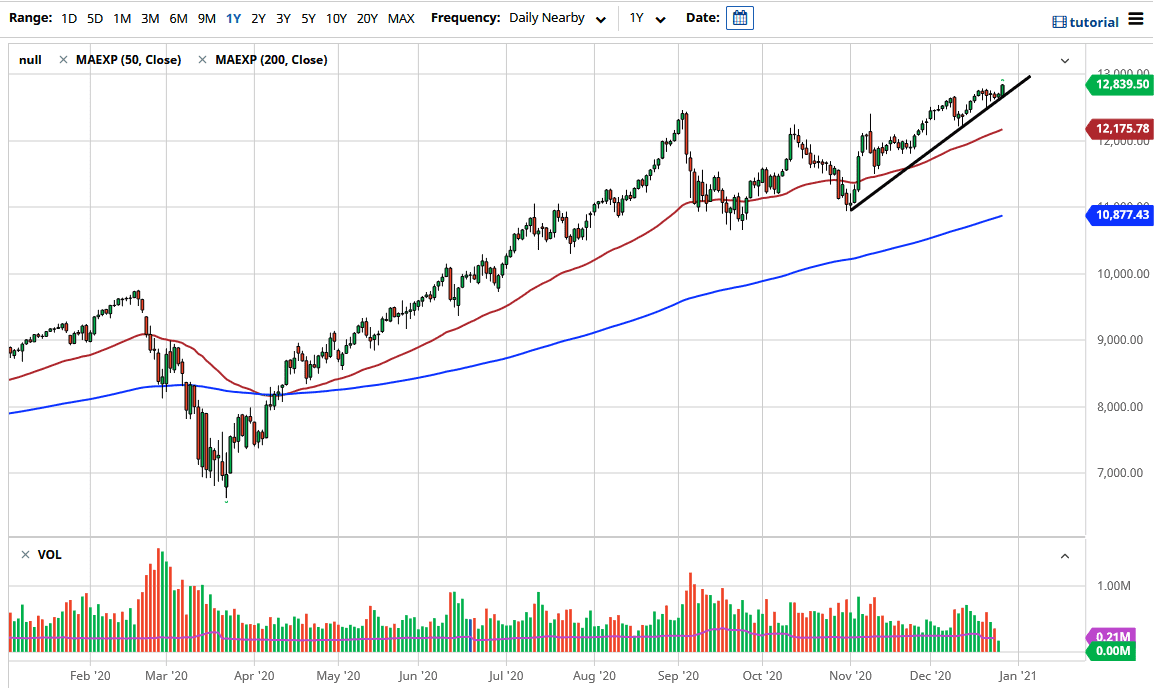Select the 6M range

coord(178,18)
